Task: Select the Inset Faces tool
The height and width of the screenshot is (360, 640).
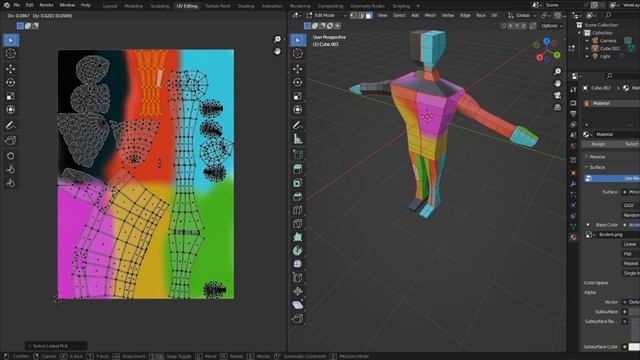Action: (x=298, y=183)
